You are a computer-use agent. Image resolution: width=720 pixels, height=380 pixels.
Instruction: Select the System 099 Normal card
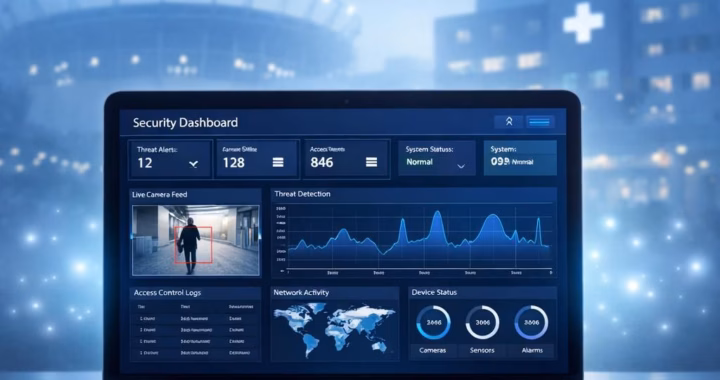[x=520, y=157]
